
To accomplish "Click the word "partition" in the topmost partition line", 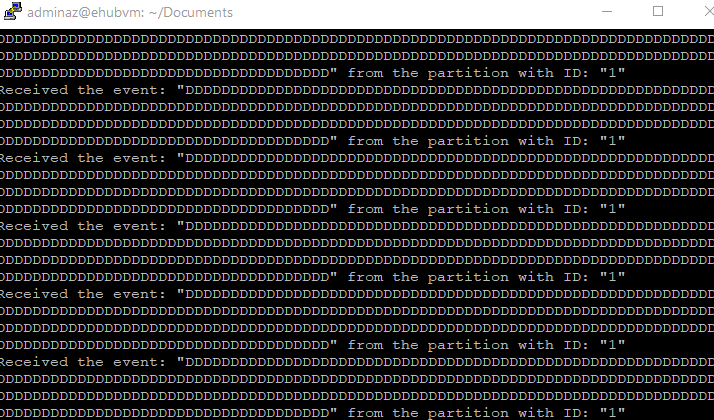I will point(468,73).
